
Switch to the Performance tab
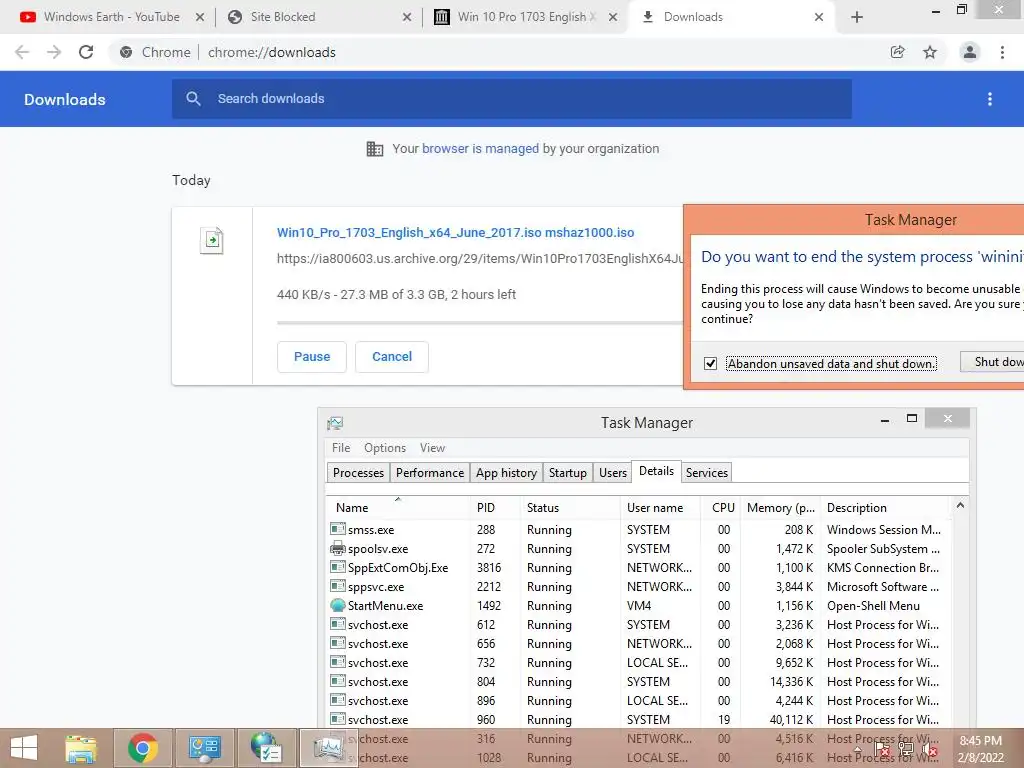pos(430,473)
